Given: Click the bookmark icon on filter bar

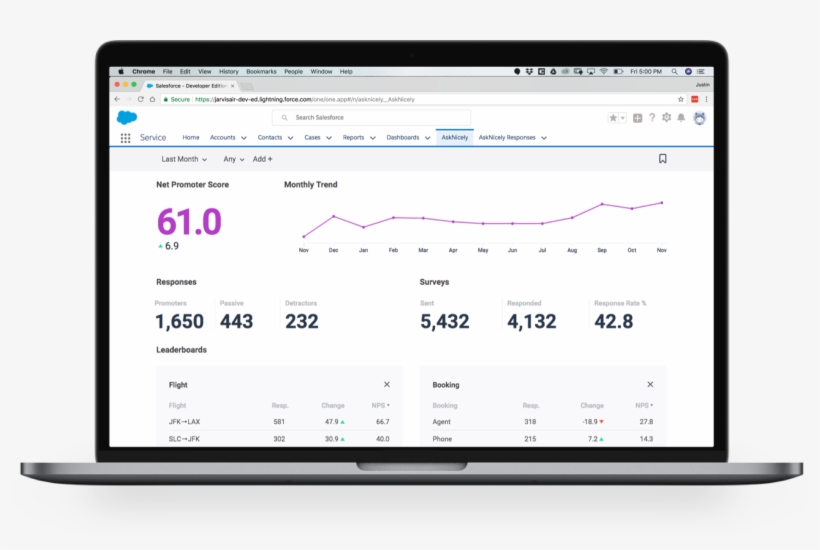Looking at the screenshot, I should [x=662, y=159].
